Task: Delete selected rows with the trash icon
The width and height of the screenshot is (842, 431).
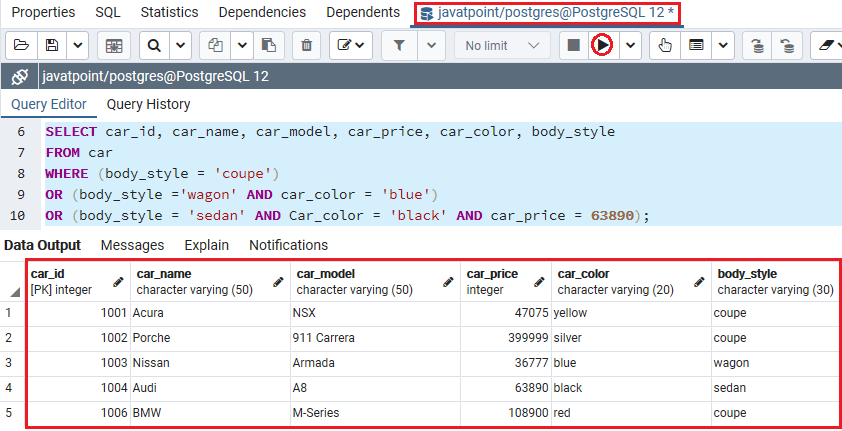Action: (307, 46)
